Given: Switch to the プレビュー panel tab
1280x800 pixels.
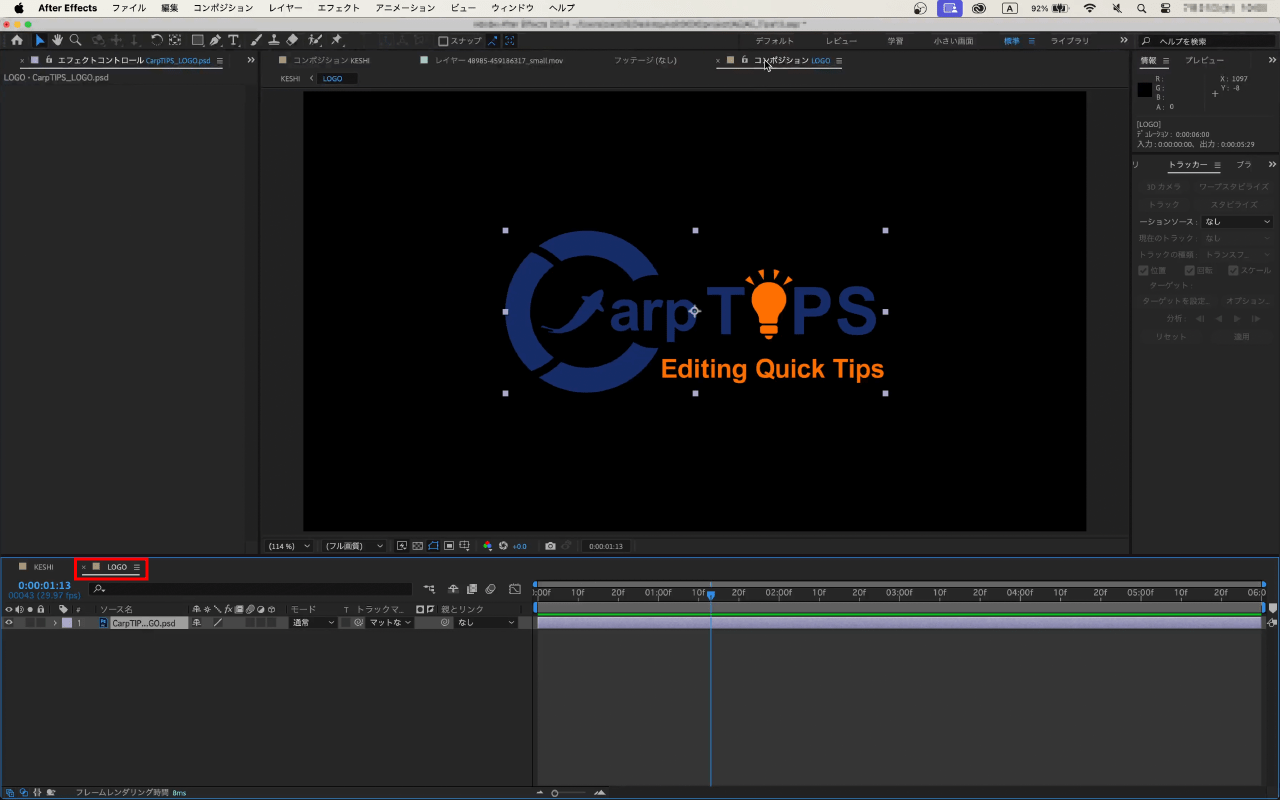Looking at the screenshot, I should 1204,60.
